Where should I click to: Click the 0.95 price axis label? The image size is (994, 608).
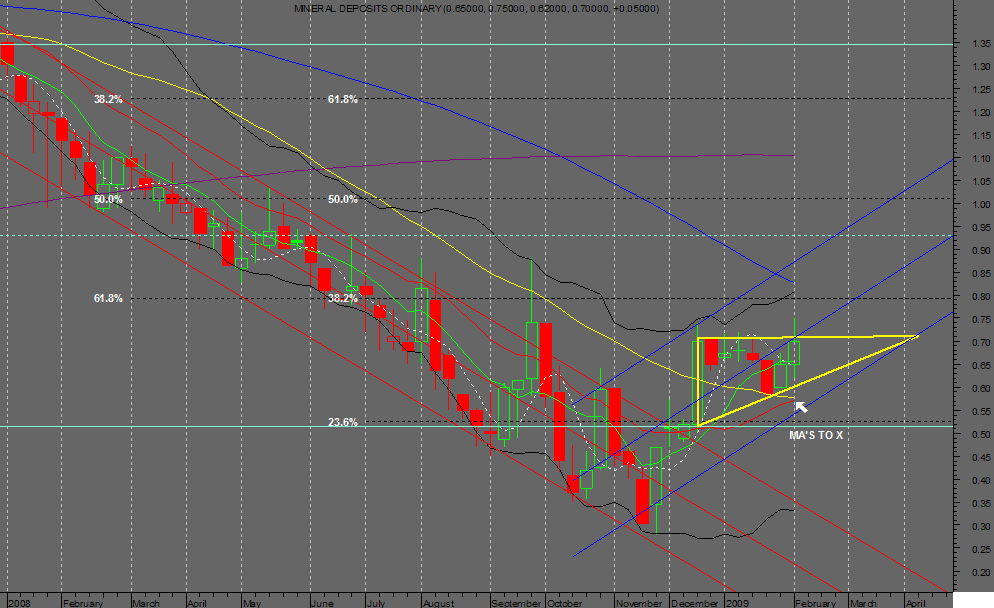981,228
